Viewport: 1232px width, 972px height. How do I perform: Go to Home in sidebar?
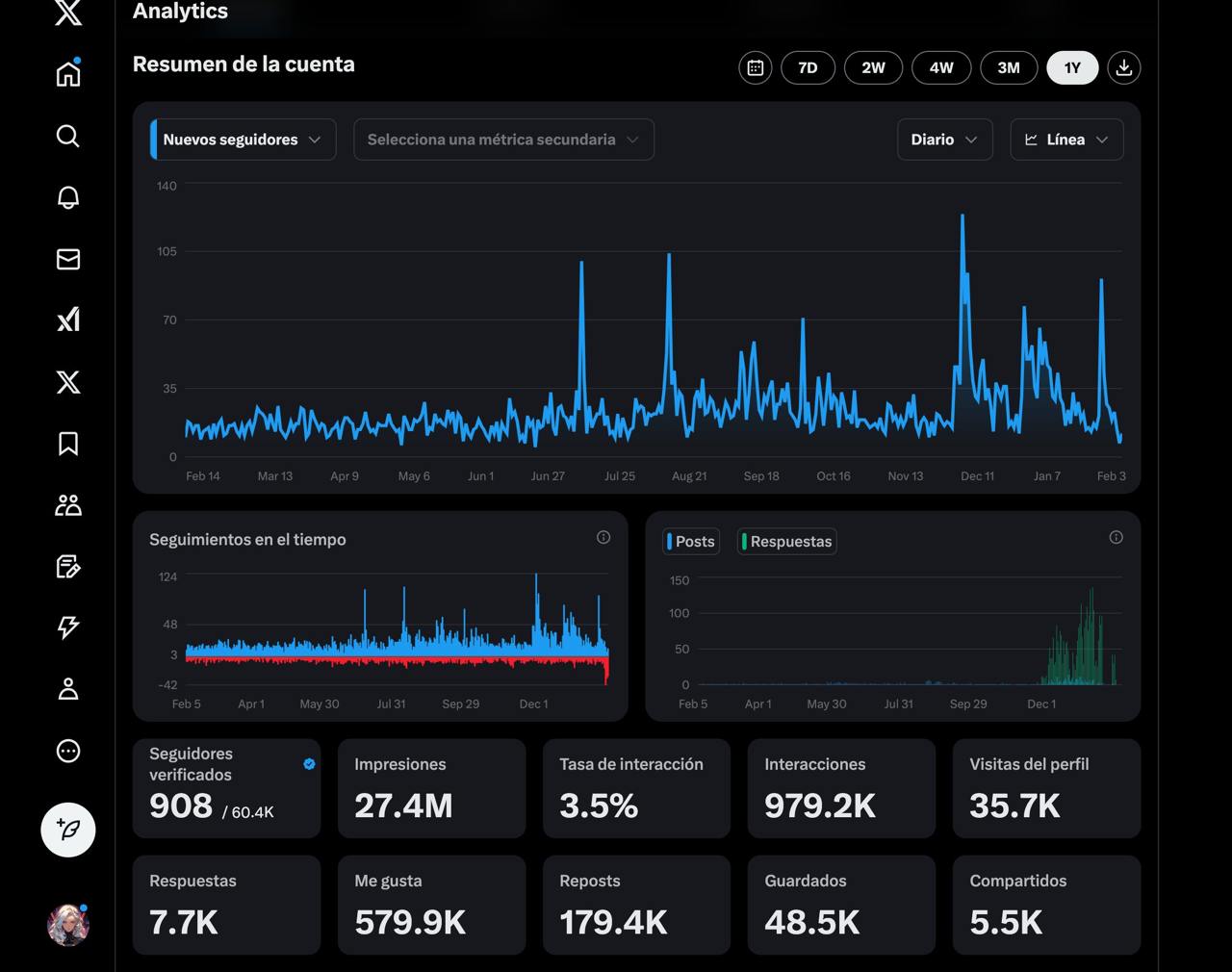68,73
